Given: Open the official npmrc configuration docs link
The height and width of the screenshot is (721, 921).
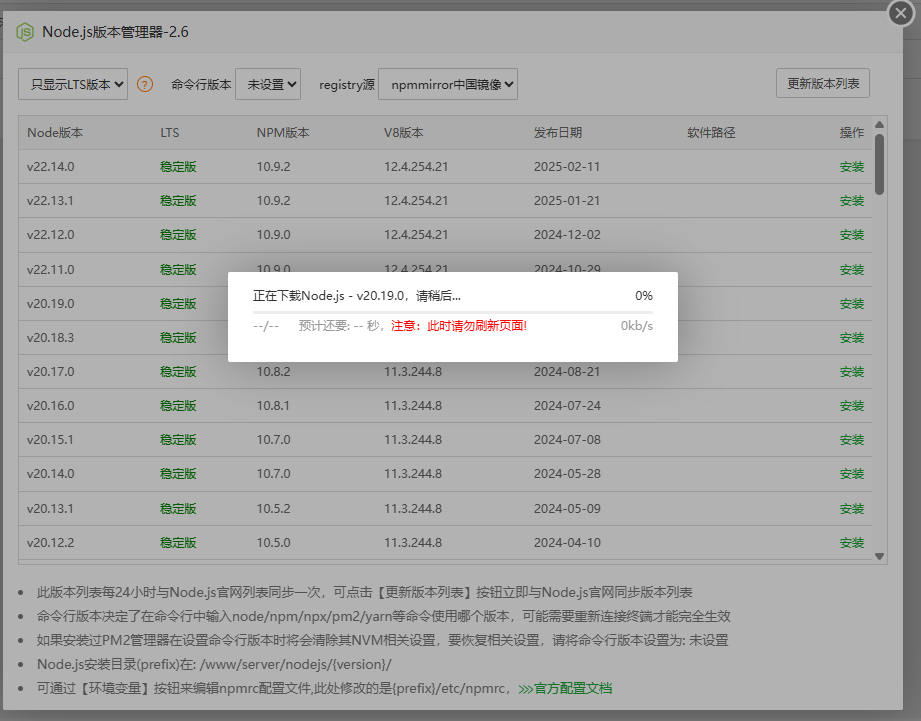Looking at the screenshot, I should pyautogui.click(x=565, y=688).
